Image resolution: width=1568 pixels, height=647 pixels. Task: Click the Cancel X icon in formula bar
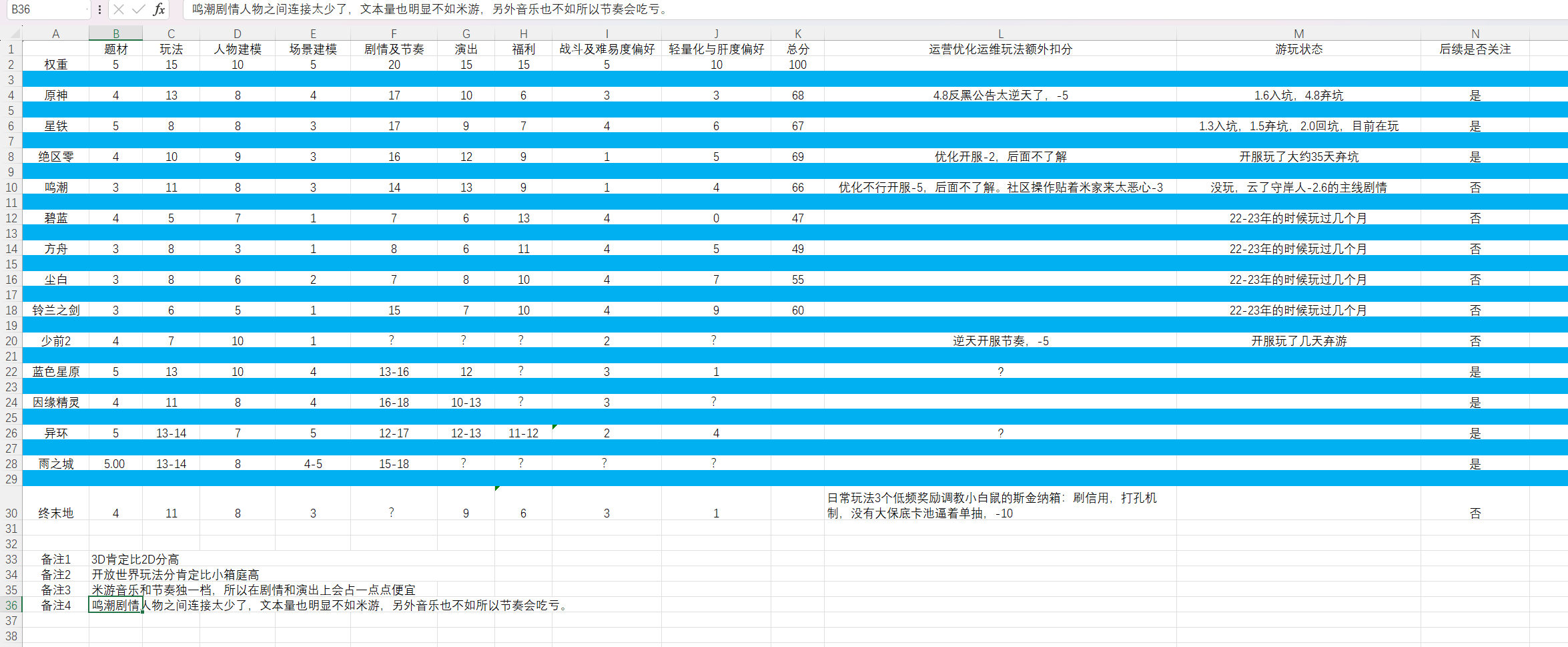click(x=119, y=9)
